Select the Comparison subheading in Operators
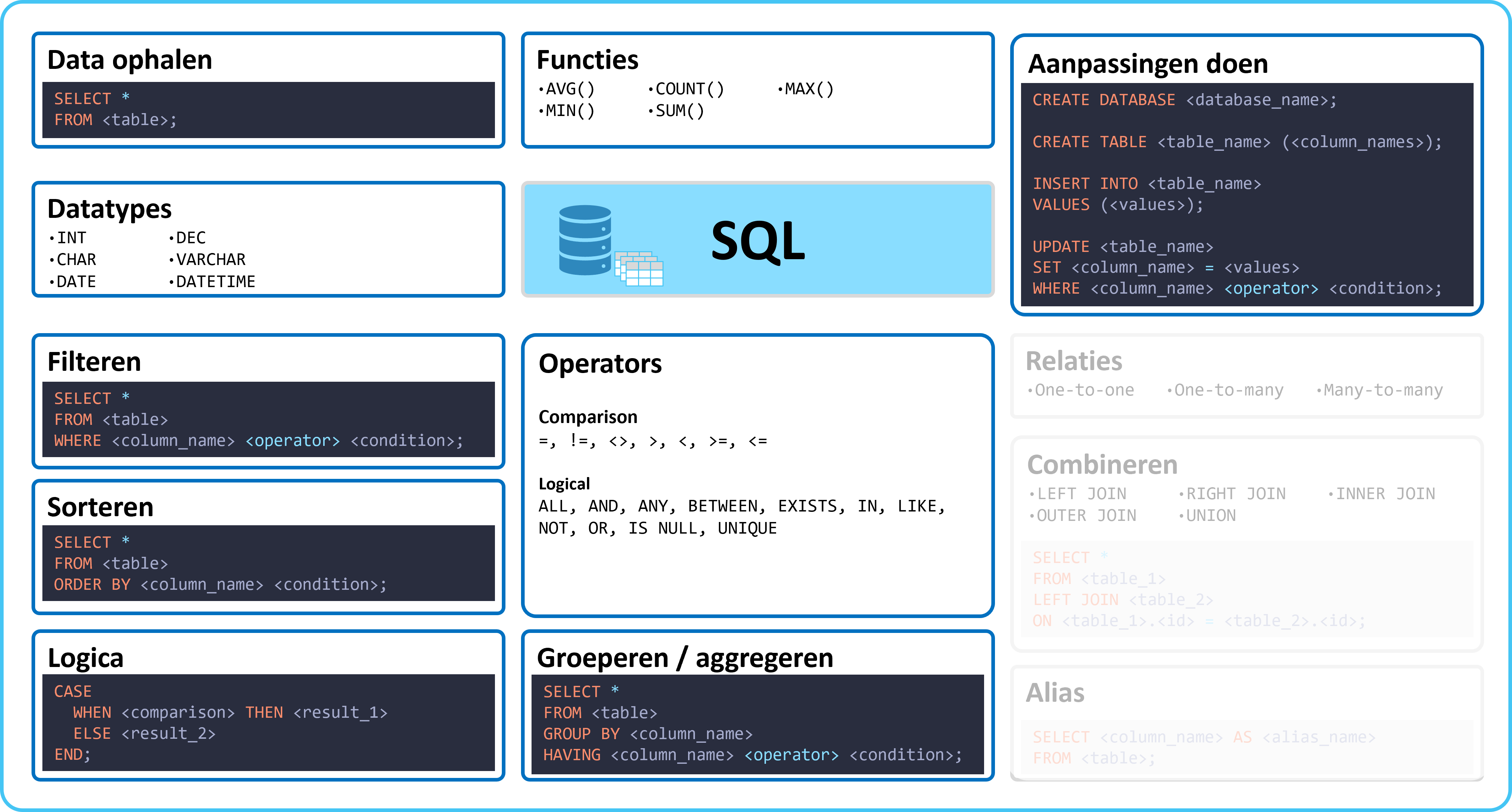The image size is (1512, 812). point(588,417)
